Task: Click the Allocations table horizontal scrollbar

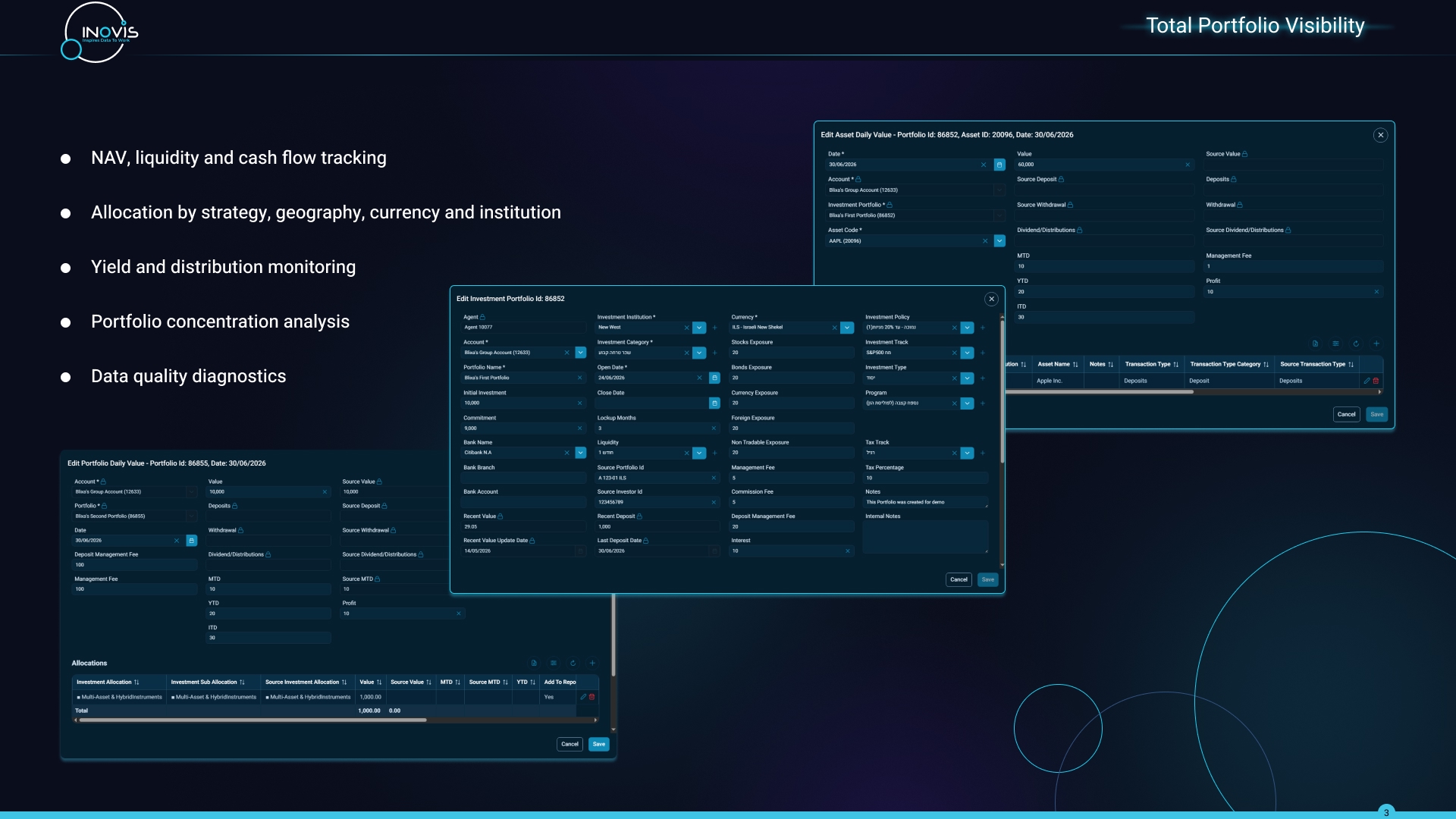Action: pos(253,720)
